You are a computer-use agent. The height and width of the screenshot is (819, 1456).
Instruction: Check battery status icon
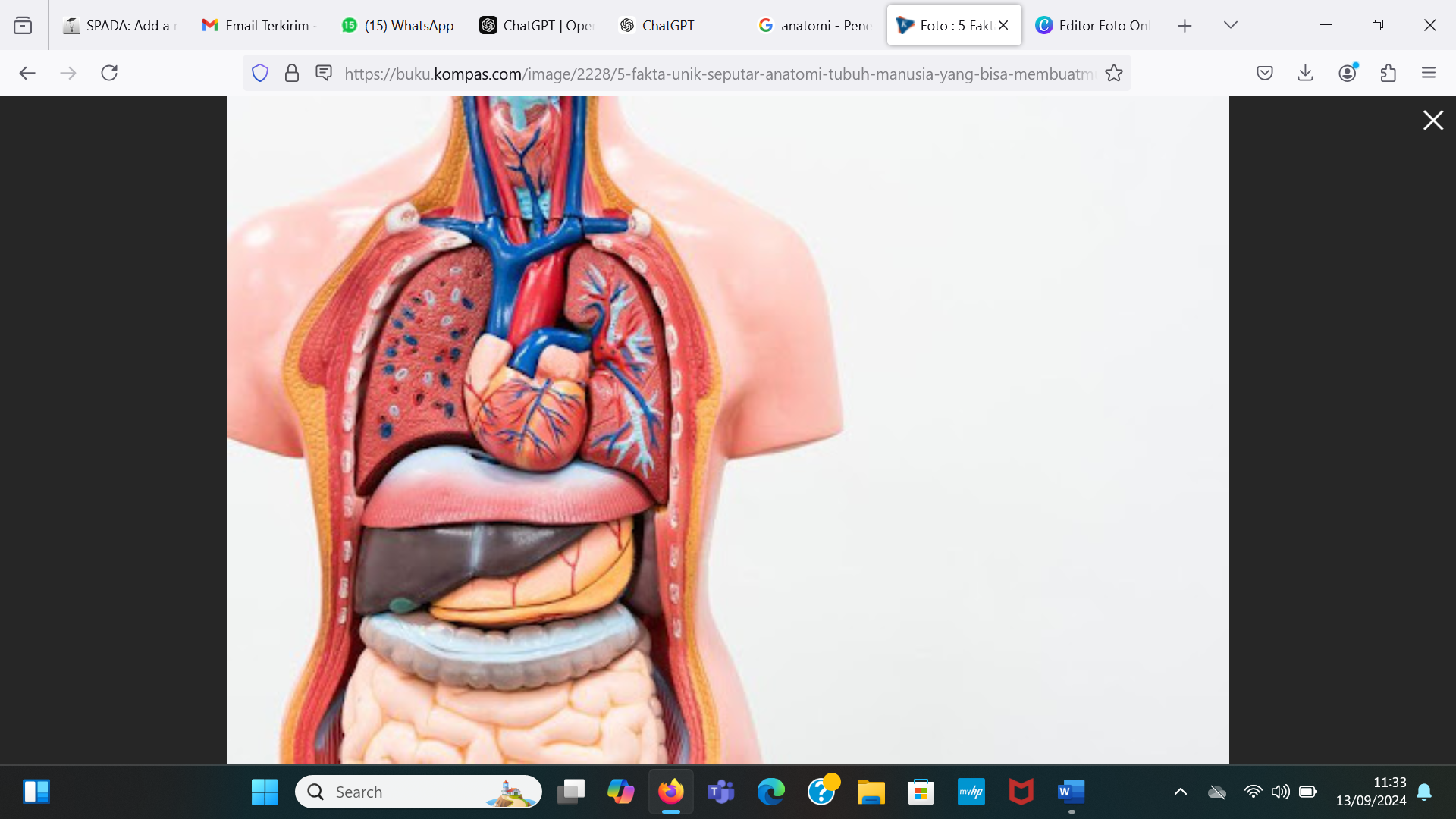(1308, 792)
